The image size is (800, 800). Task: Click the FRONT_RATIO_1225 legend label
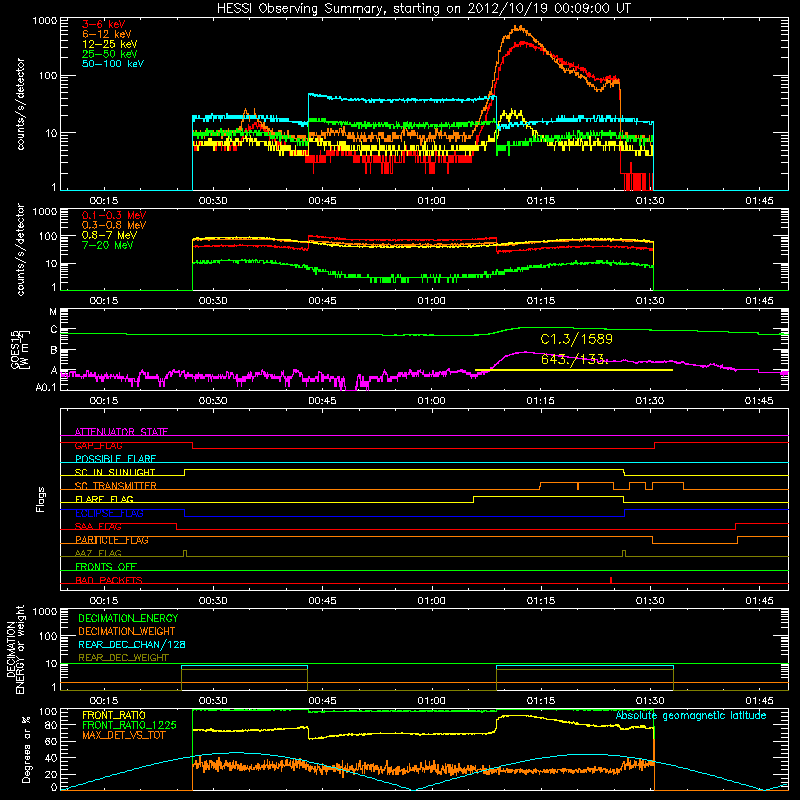(129, 726)
